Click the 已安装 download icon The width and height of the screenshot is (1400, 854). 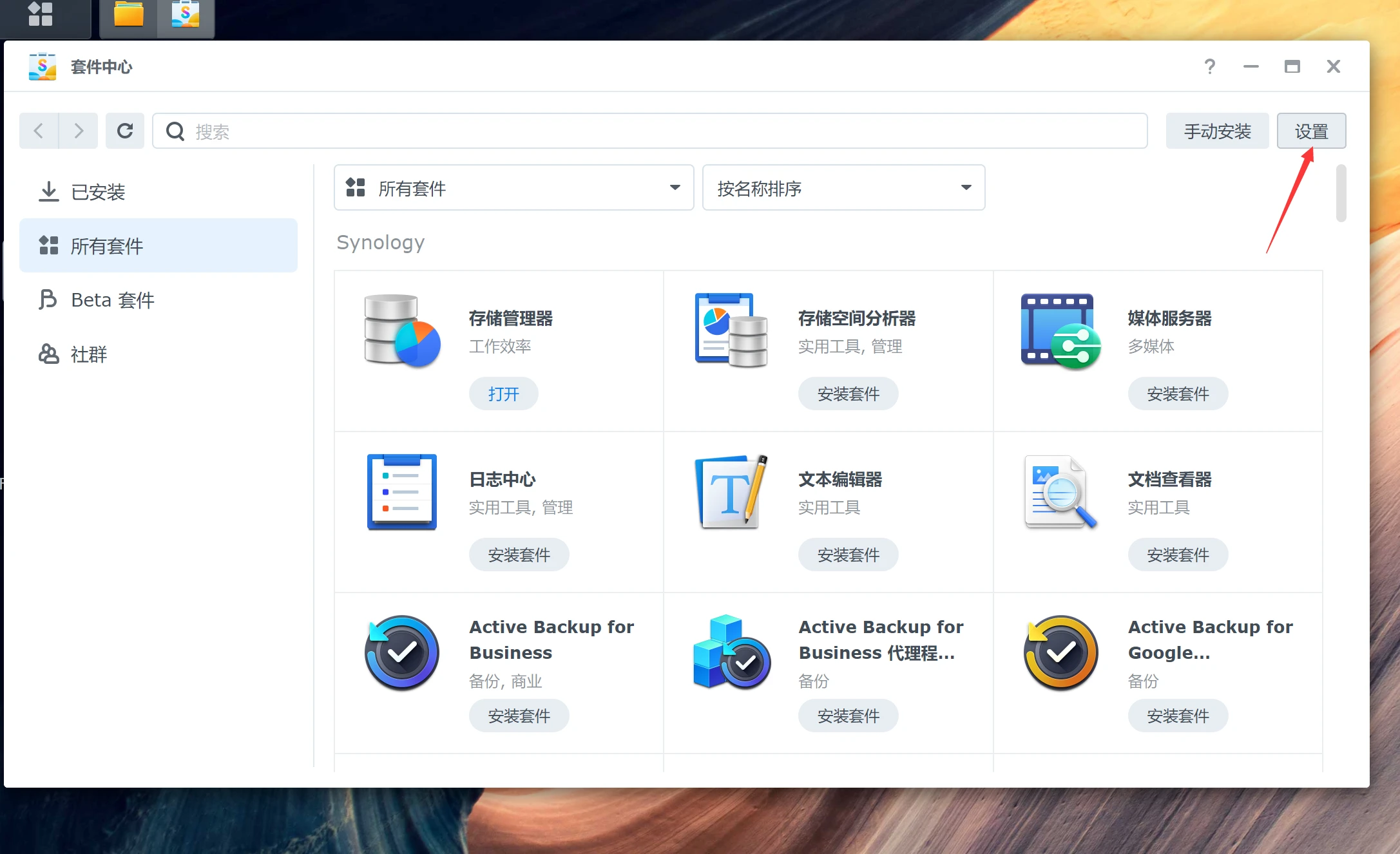48,191
